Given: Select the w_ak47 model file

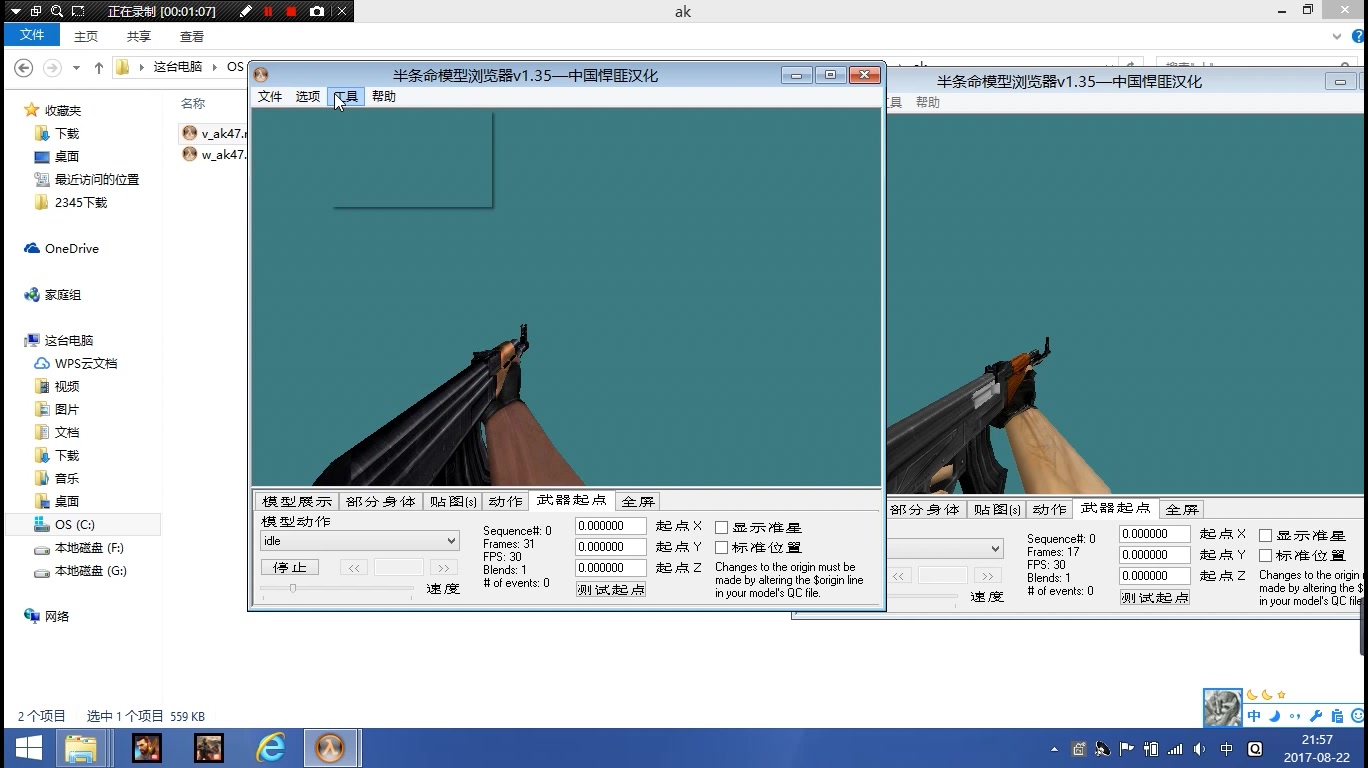Looking at the screenshot, I should pos(215,154).
